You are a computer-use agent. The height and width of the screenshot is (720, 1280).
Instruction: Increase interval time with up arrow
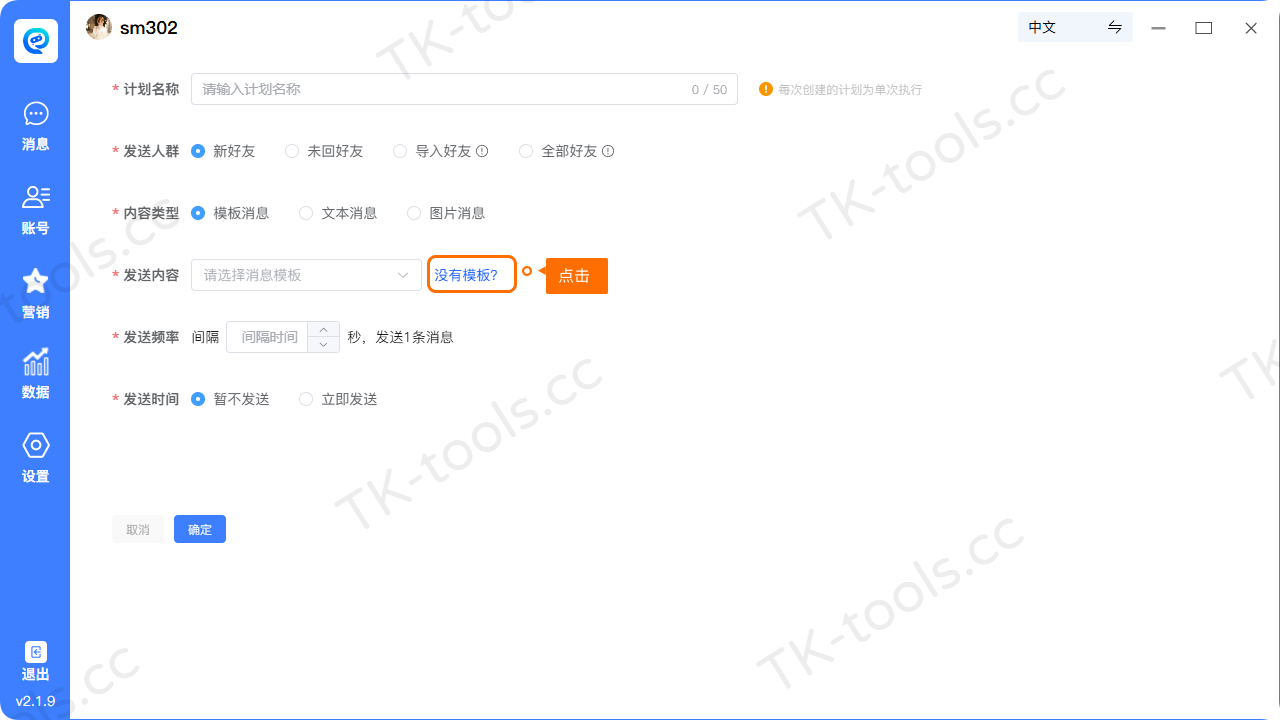pos(324,329)
